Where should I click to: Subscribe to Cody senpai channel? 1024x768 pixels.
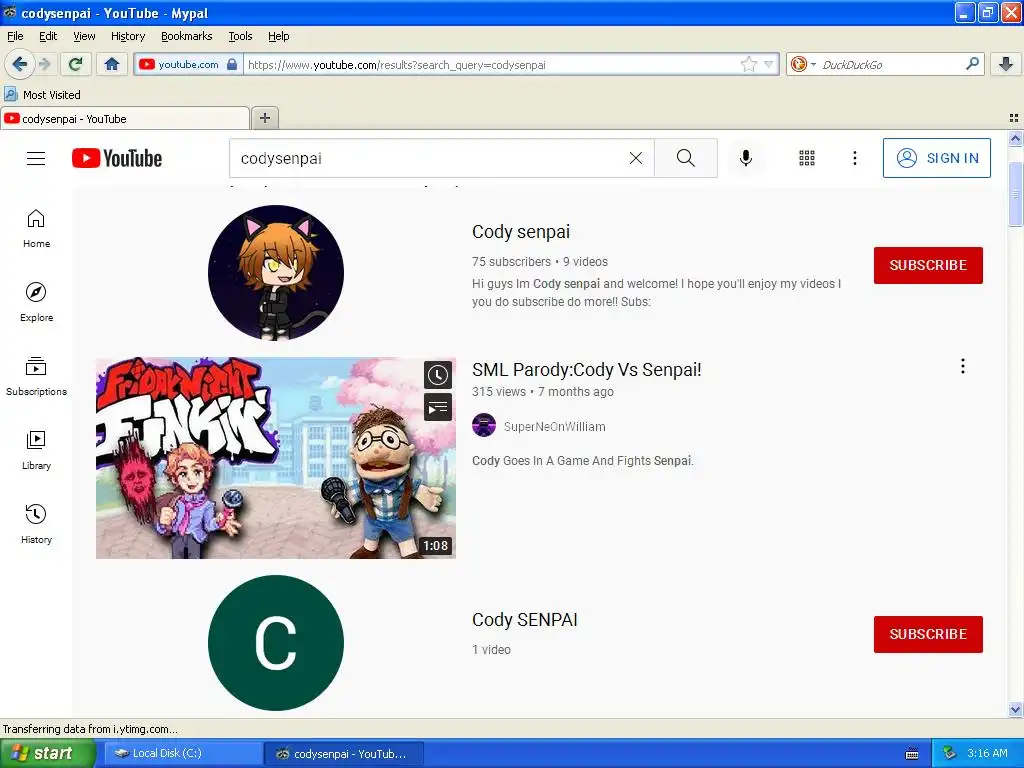pyautogui.click(x=928, y=265)
